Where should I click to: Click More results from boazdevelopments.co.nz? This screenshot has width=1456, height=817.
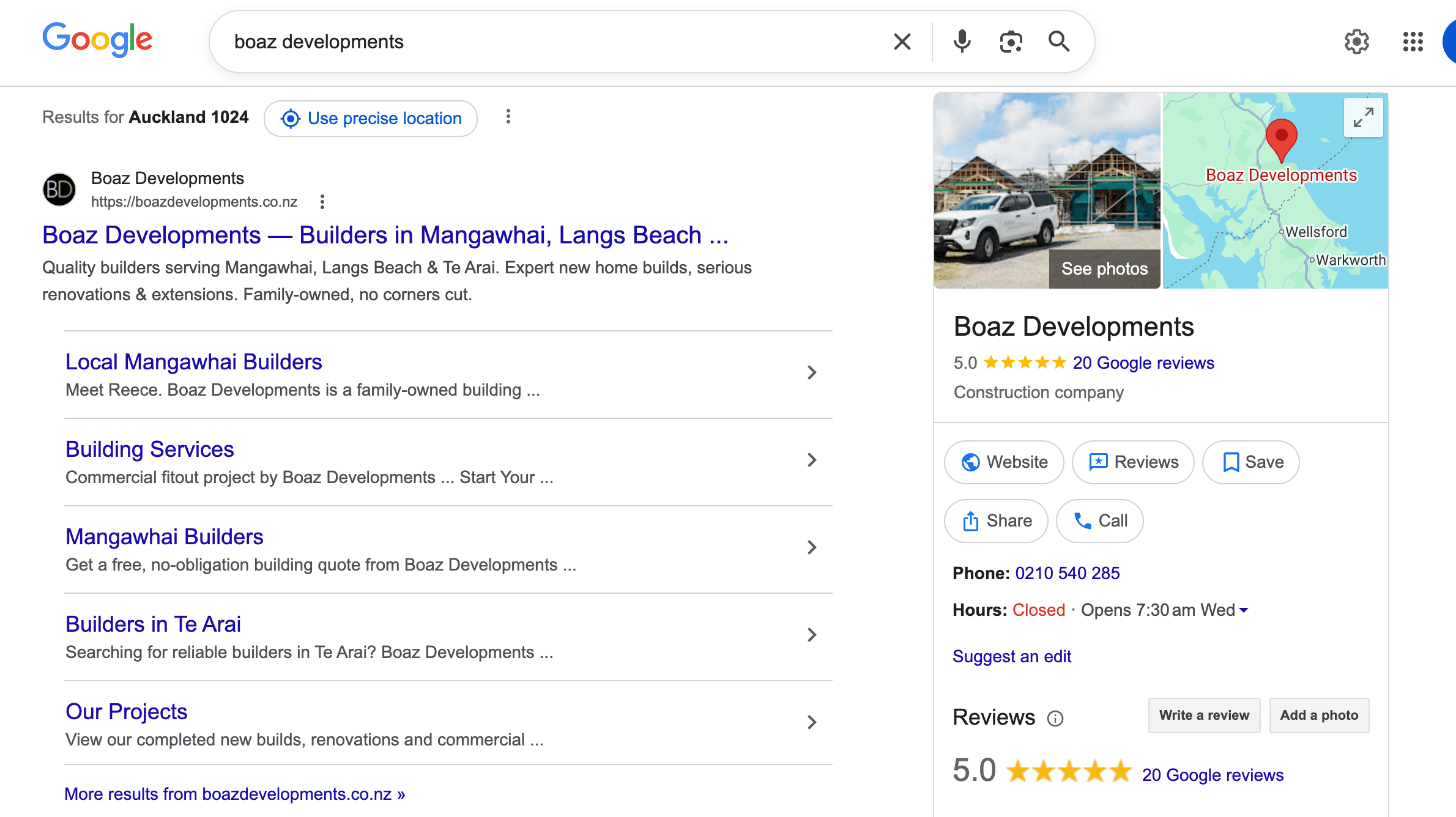click(x=235, y=794)
